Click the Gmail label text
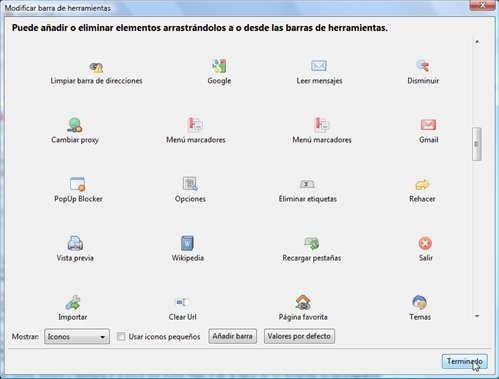 point(428,140)
